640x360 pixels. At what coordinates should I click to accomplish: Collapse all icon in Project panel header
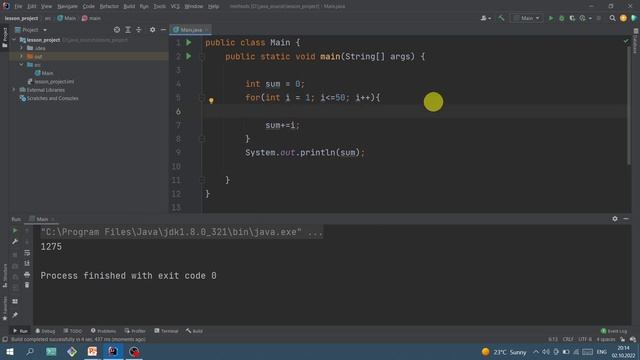pyautogui.click(x=139, y=30)
